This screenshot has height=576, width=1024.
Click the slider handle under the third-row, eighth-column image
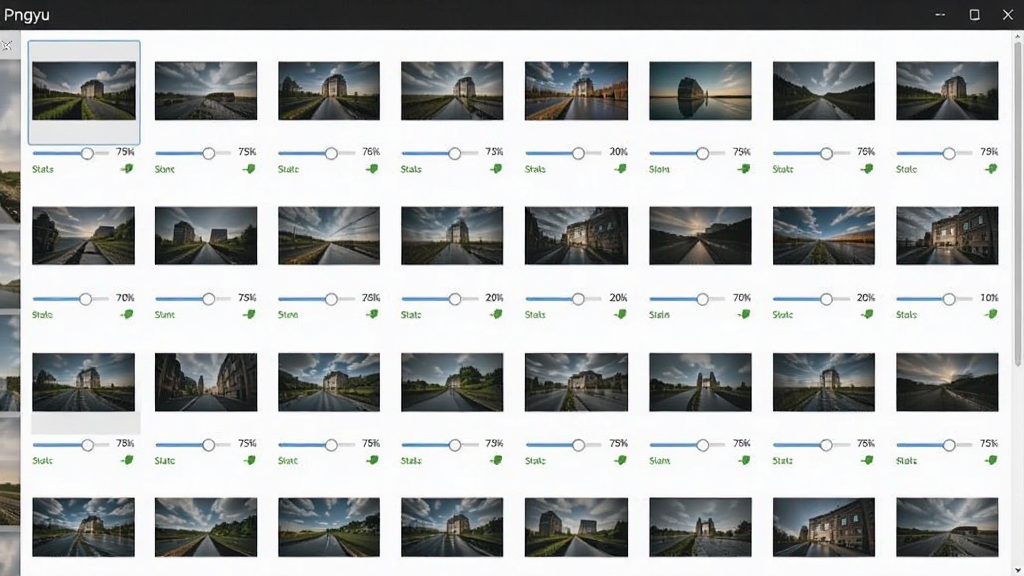[949, 445]
